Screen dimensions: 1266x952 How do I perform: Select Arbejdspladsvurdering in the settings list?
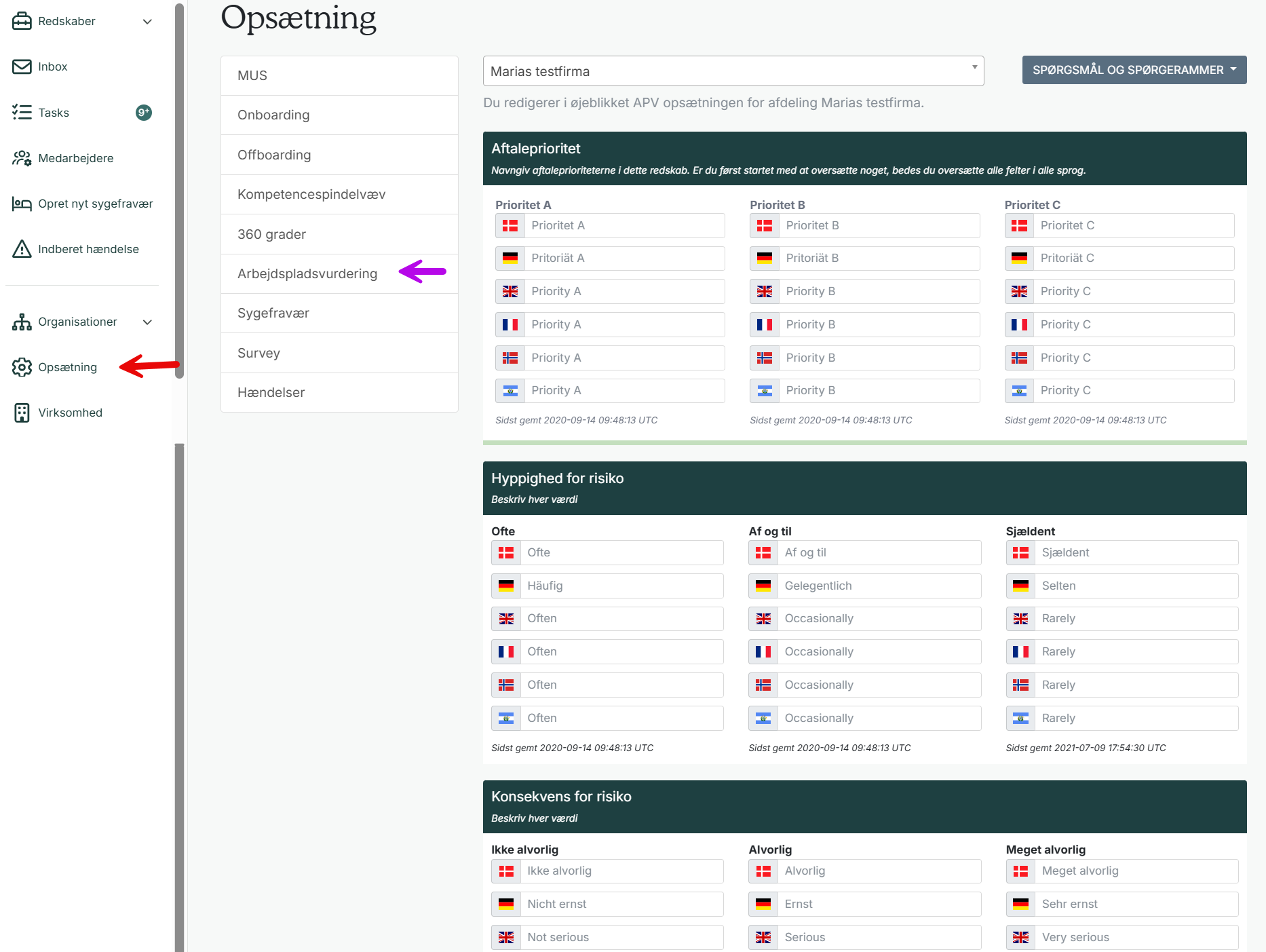click(339, 273)
